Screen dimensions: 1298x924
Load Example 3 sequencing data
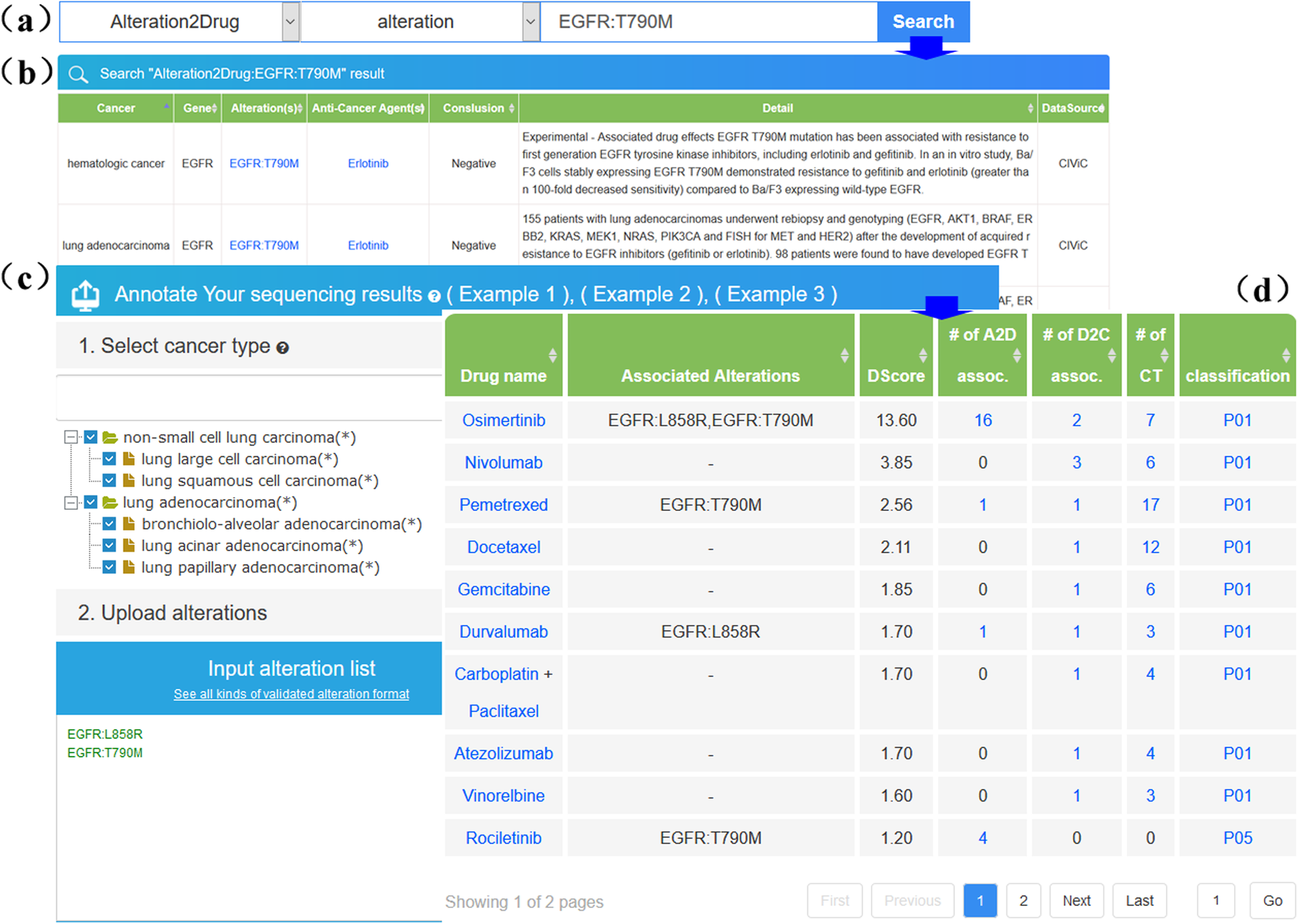[776, 294]
